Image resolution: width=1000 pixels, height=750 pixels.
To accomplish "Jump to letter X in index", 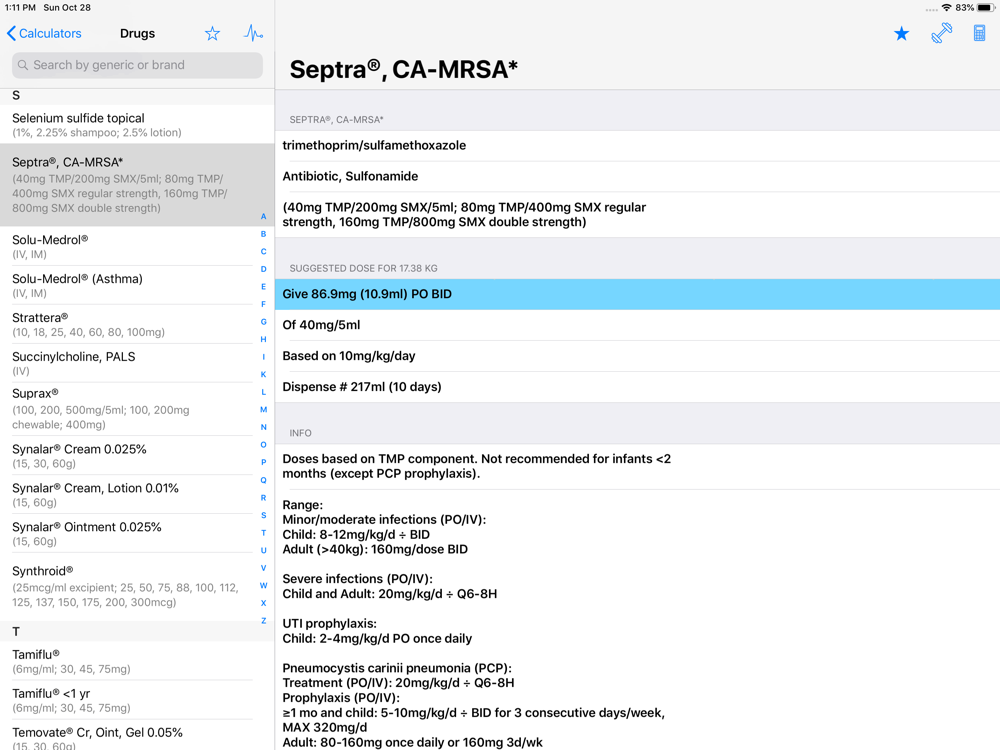I will (x=263, y=603).
